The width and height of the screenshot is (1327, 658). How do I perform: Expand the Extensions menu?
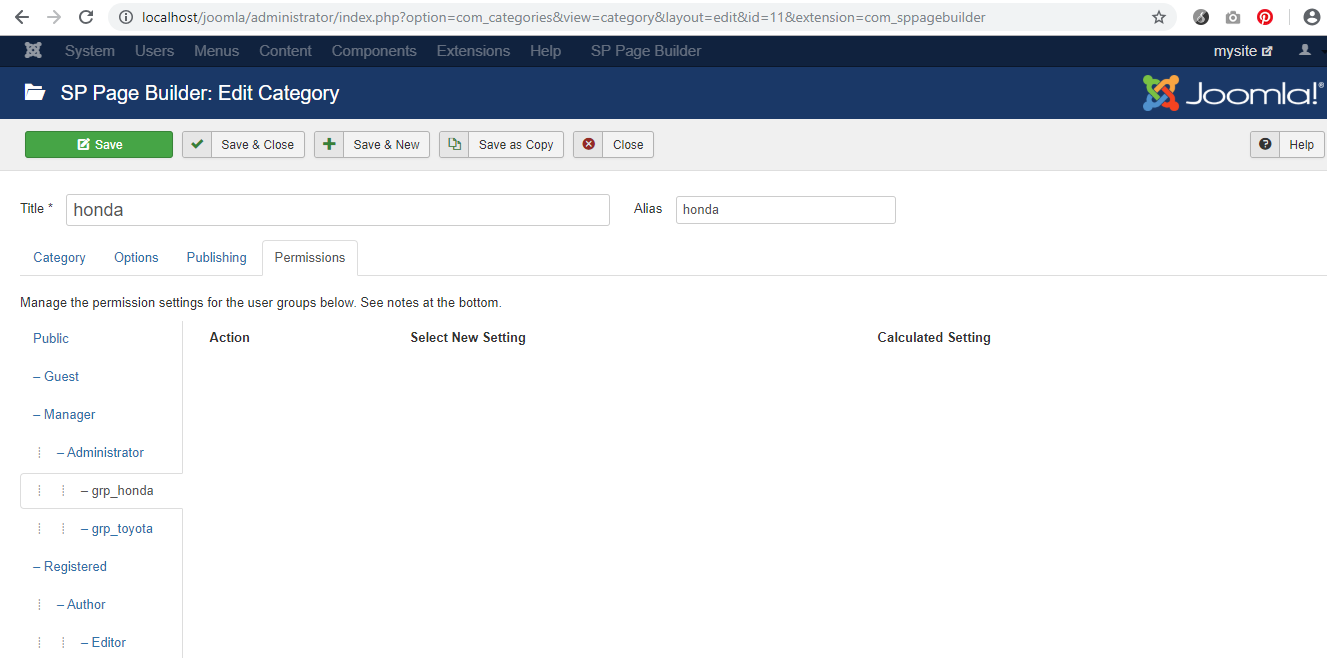click(x=473, y=51)
